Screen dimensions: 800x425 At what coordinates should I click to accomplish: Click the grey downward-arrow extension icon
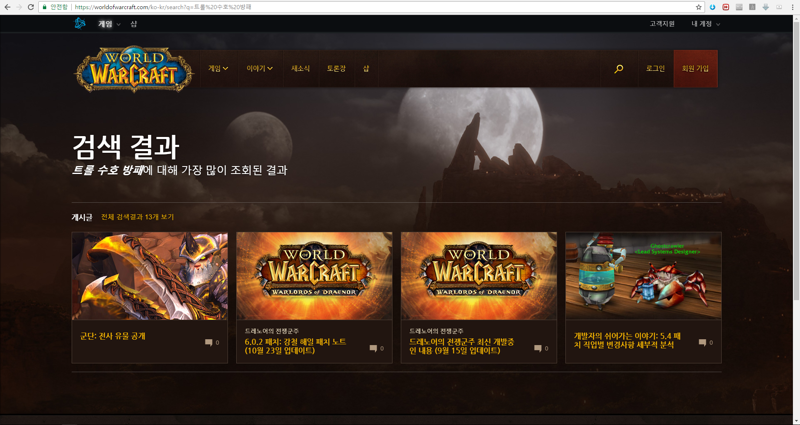click(765, 7)
